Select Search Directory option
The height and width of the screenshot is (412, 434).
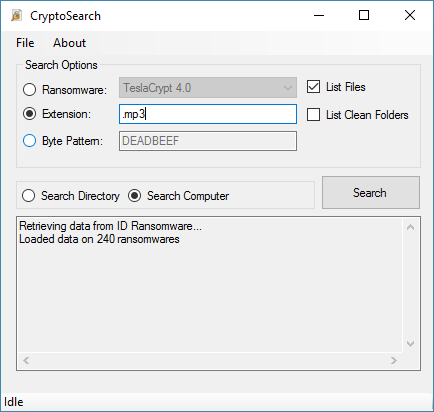coord(28,196)
